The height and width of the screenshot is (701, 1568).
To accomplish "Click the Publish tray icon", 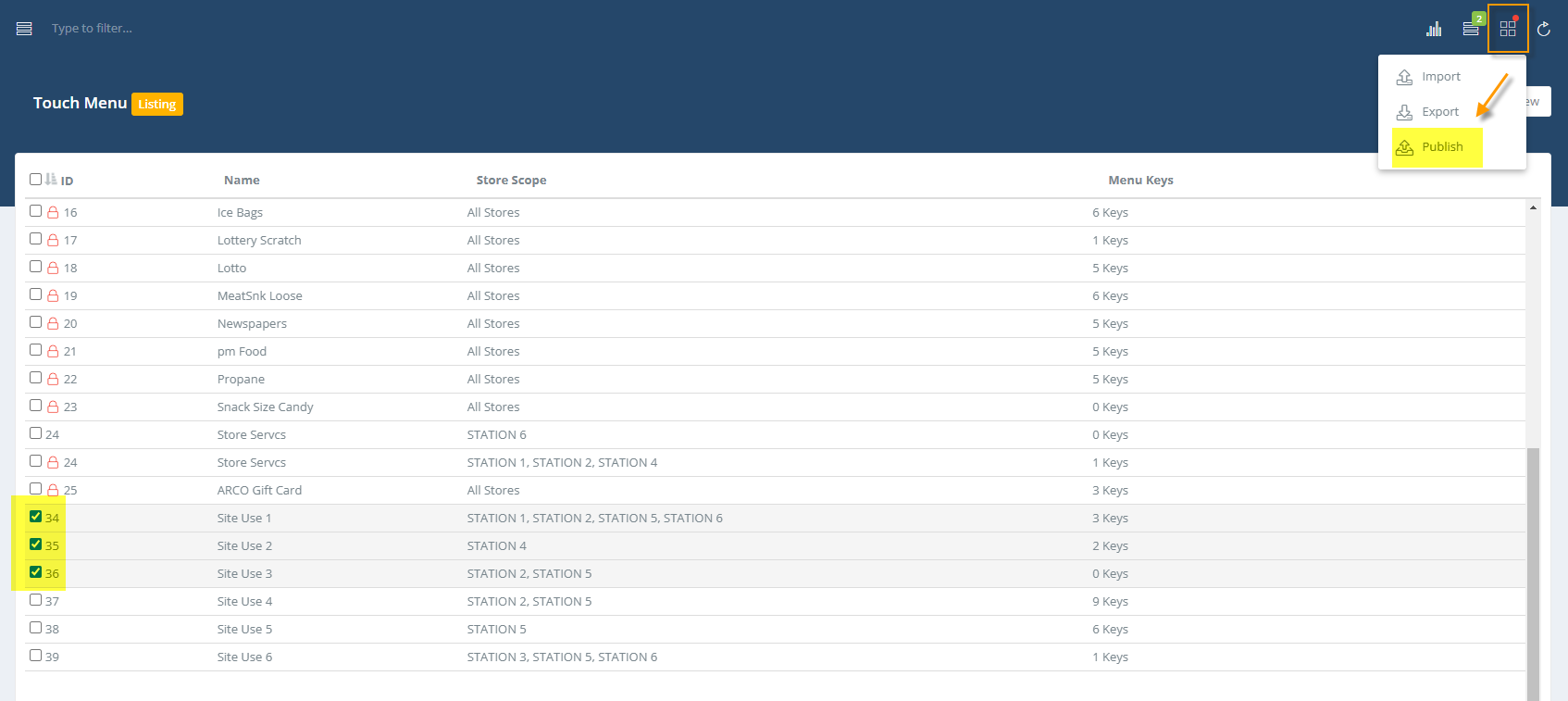I will click(x=1404, y=147).
